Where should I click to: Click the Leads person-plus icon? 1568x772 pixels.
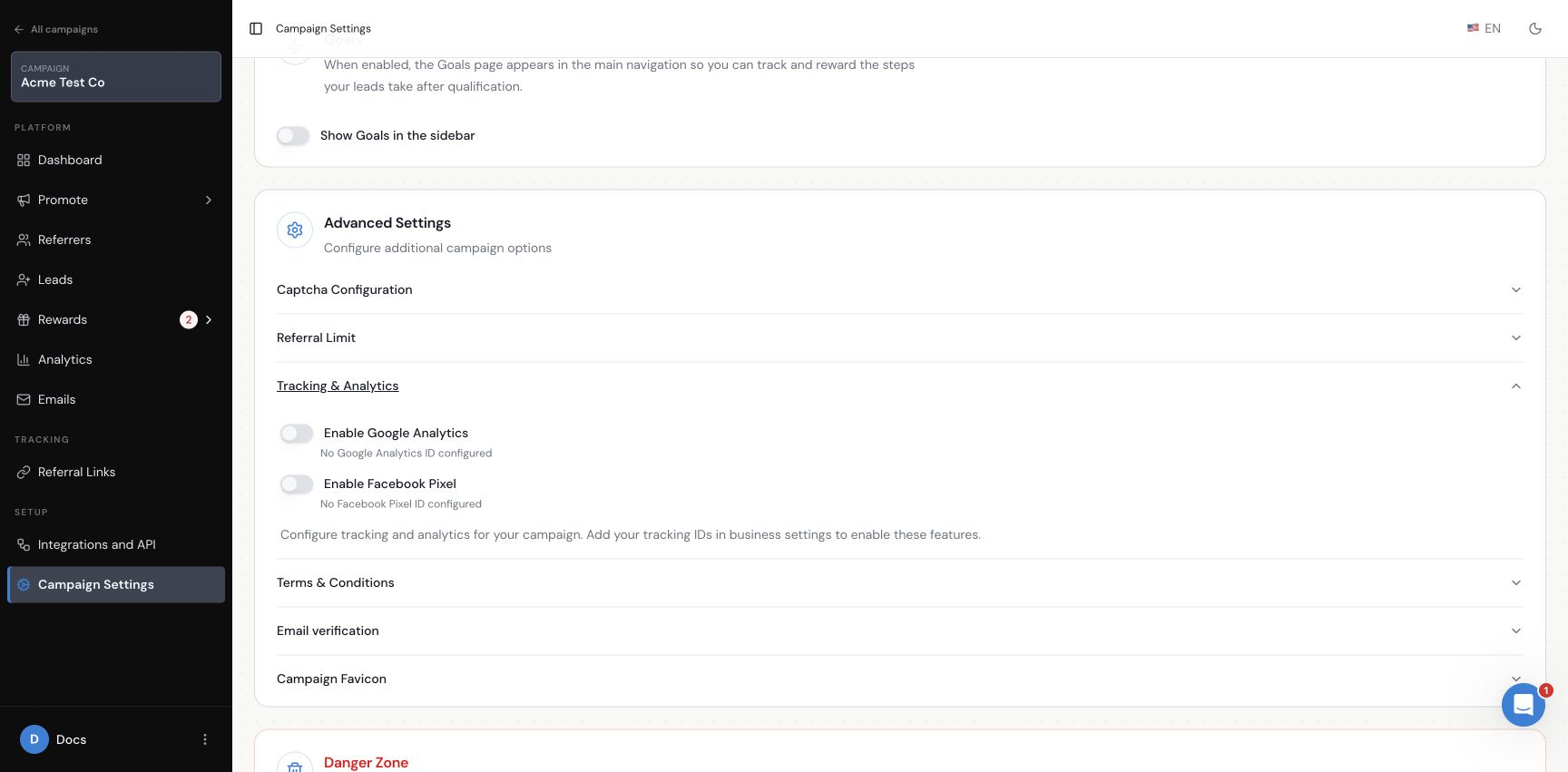(x=24, y=280)
